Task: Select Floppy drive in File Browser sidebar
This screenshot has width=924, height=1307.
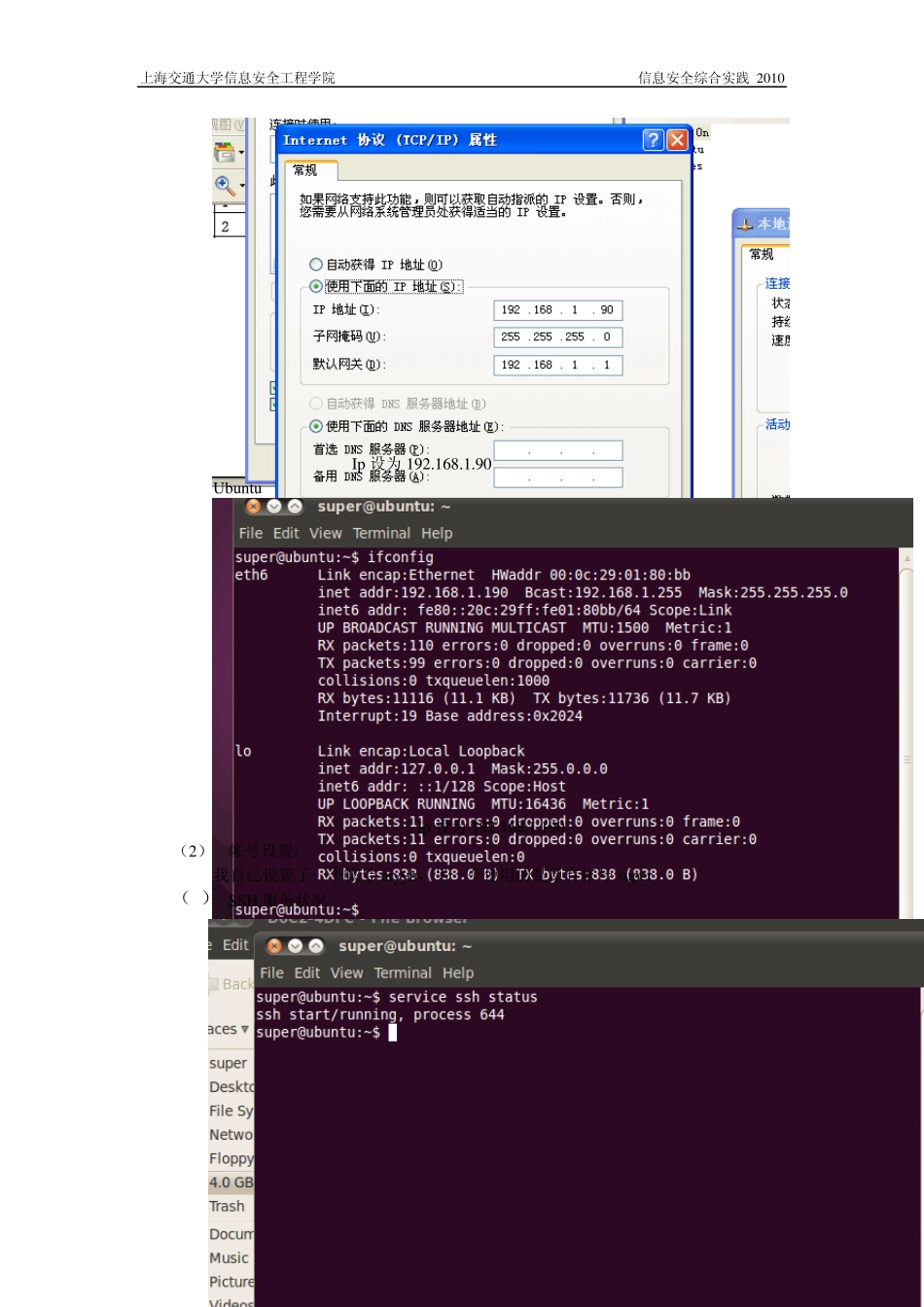Action: click(x=231, y=1159)
